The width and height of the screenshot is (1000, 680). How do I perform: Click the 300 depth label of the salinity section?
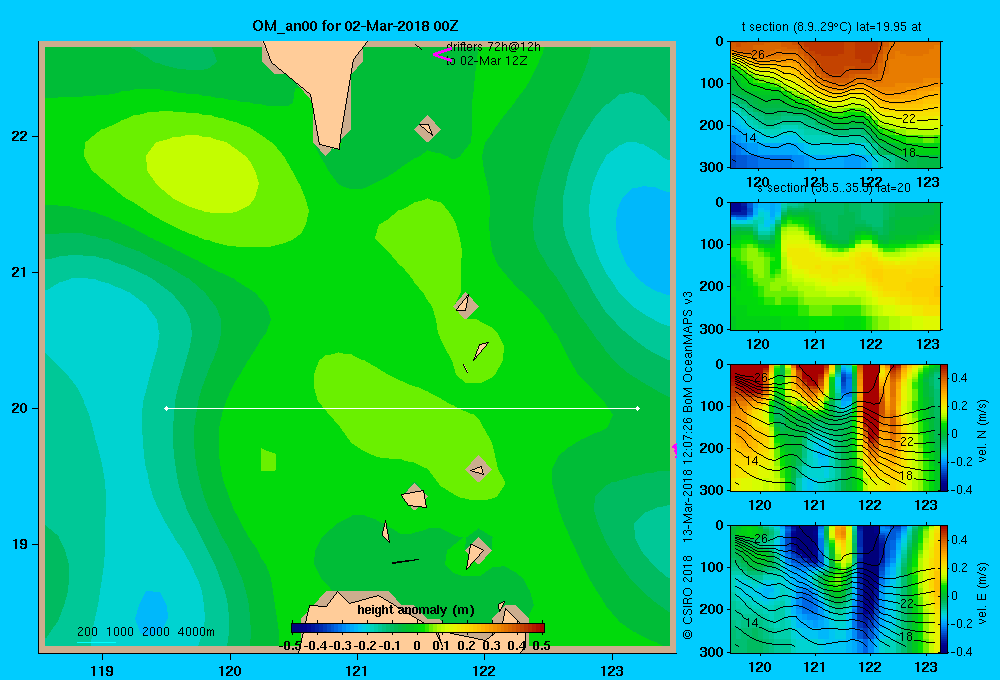pos(712,329)
